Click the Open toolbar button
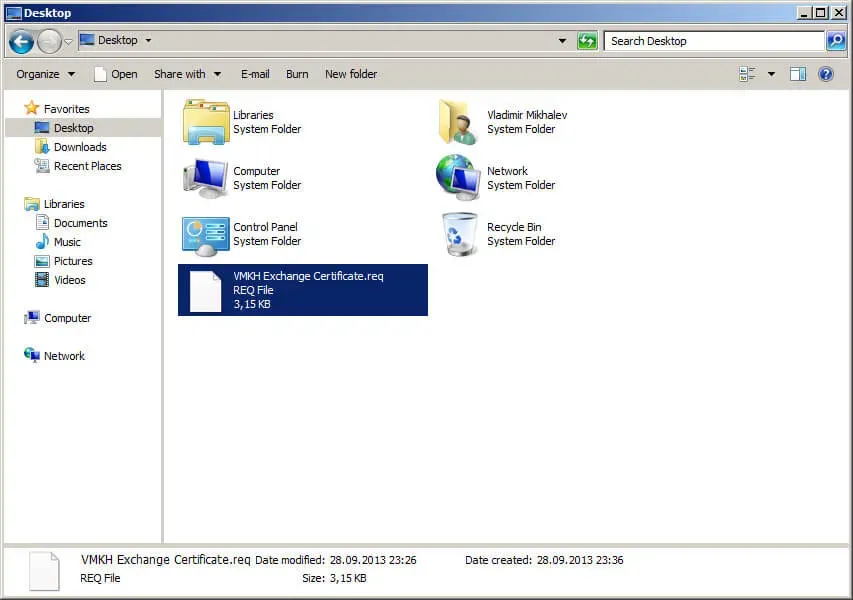 116,74
